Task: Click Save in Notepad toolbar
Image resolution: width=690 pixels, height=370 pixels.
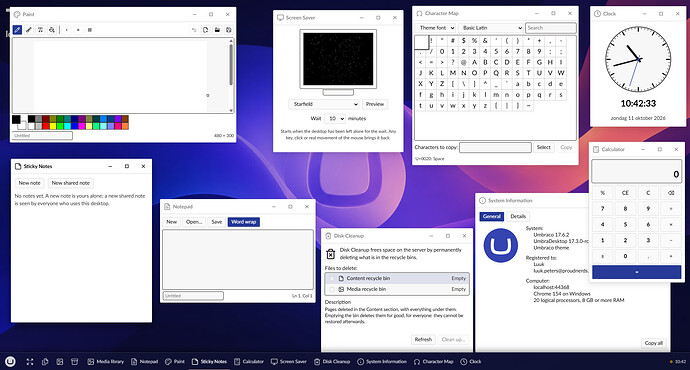Action: [217, 222]
